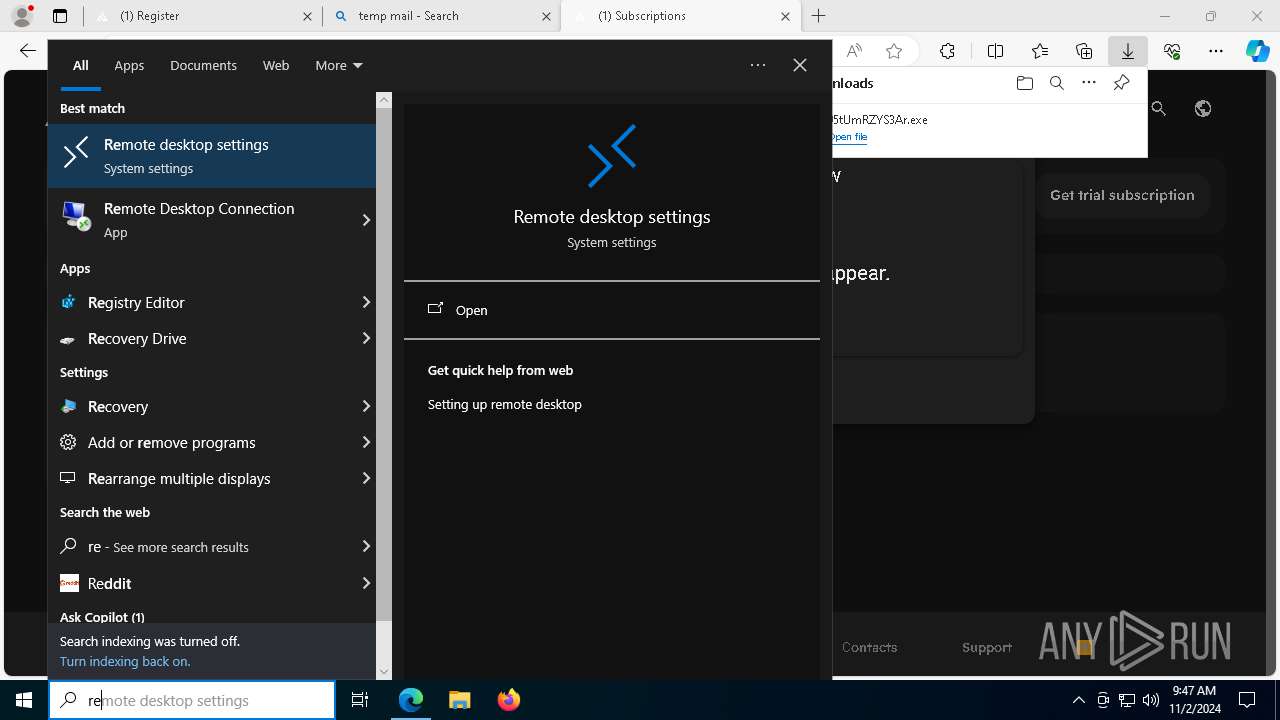The width and height of the screenshot is (1280, 720).
Task: Click Read aloud icon in address bar
Action: tap(854, 51)
